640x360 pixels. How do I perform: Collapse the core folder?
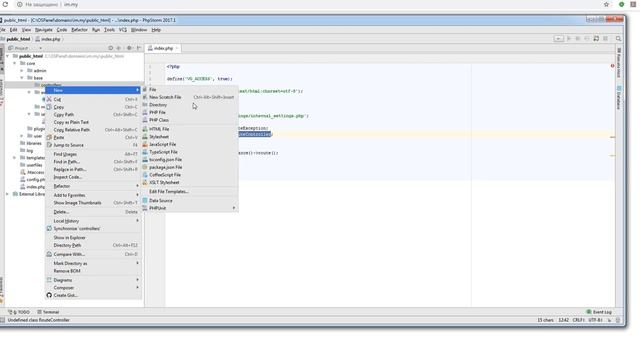(x=15, y=64)
